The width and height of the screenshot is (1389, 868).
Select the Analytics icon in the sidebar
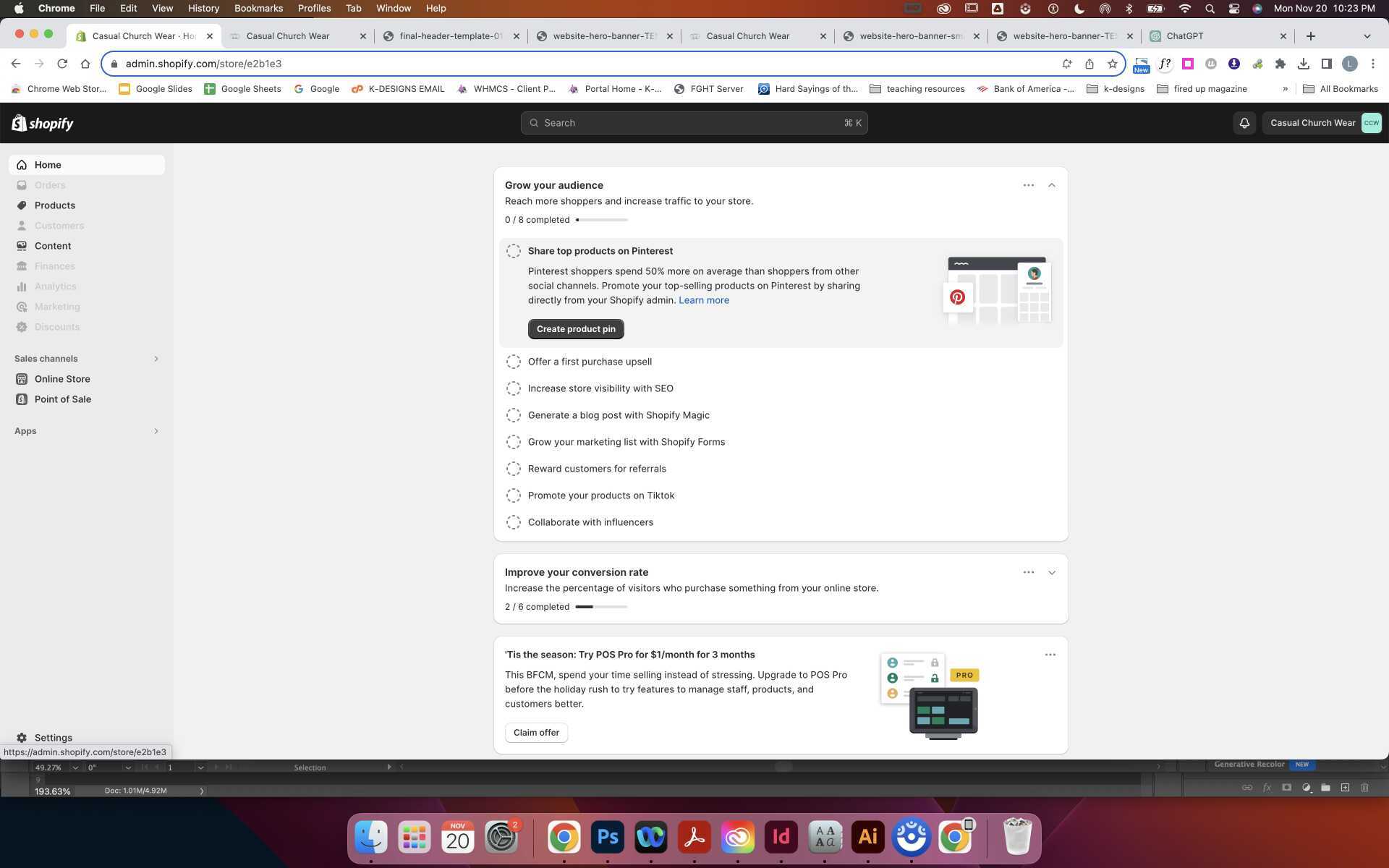pyautogui.click(x=22, y=286)
